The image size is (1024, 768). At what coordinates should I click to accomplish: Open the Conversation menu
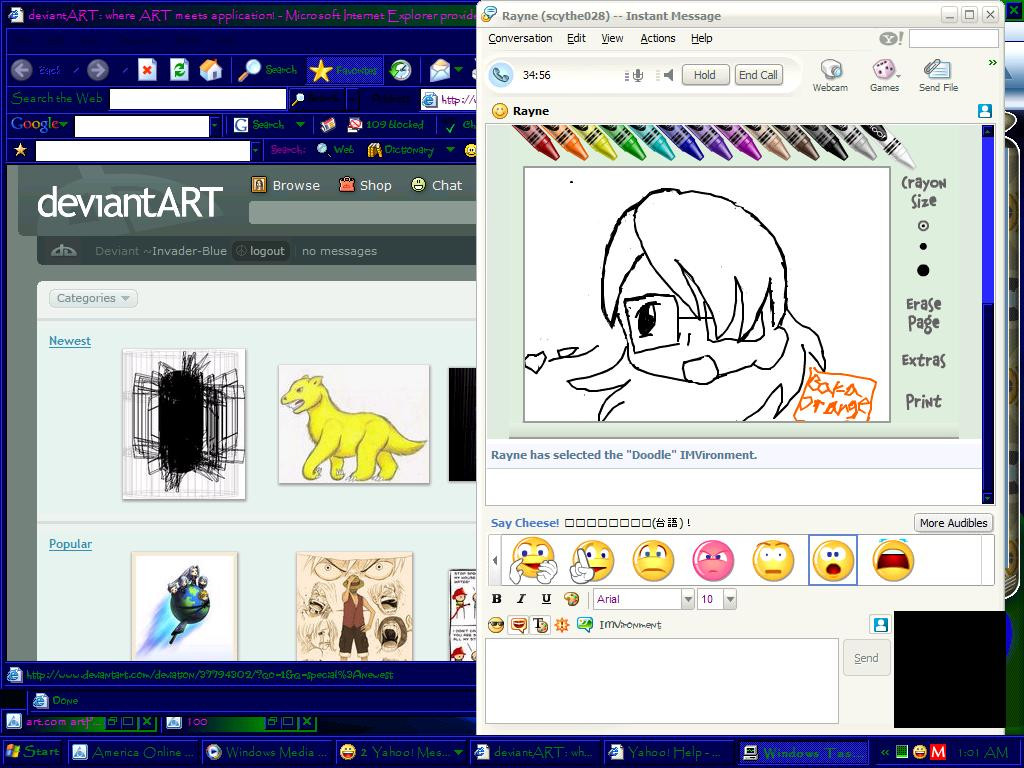[x=520, y=39]
